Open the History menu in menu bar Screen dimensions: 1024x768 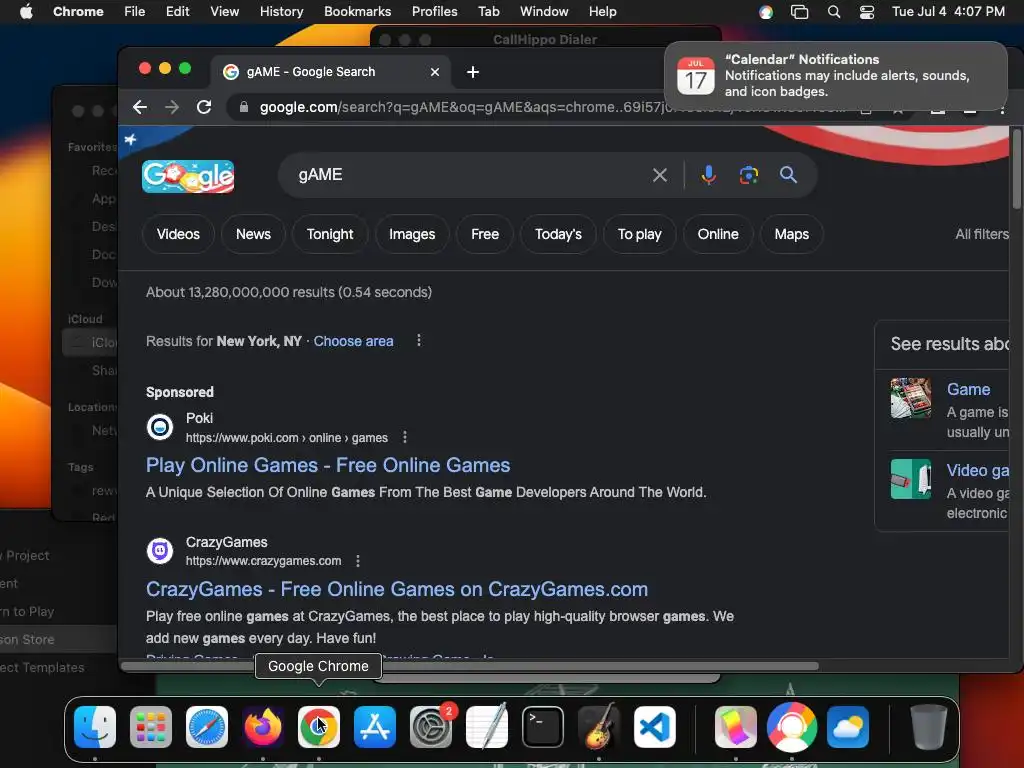point(281,12)
